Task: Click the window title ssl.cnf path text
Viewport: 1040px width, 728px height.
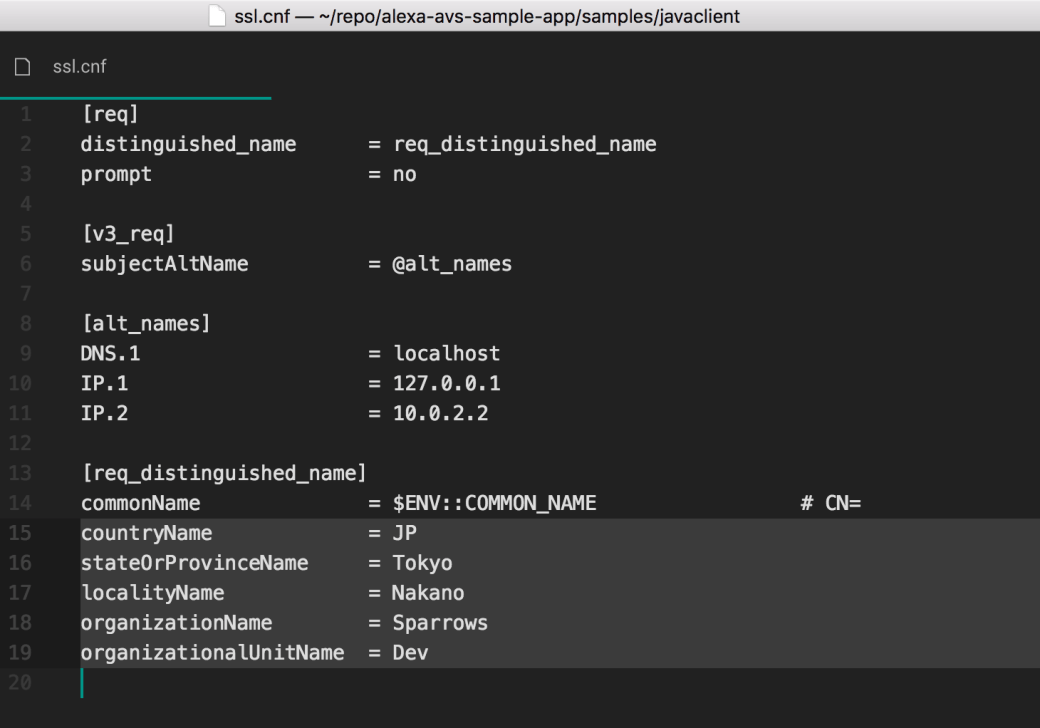Action: (x=487, y=14)
